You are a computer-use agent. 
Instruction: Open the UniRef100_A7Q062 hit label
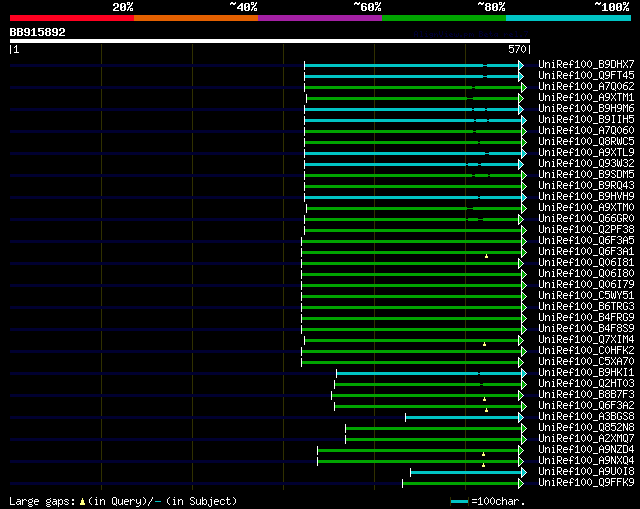572,86
